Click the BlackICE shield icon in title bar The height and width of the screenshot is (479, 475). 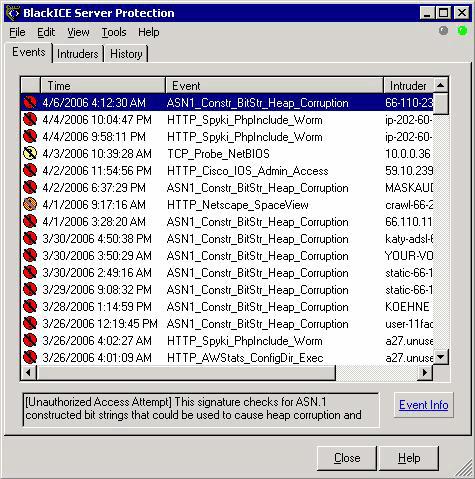click(13, 13)
